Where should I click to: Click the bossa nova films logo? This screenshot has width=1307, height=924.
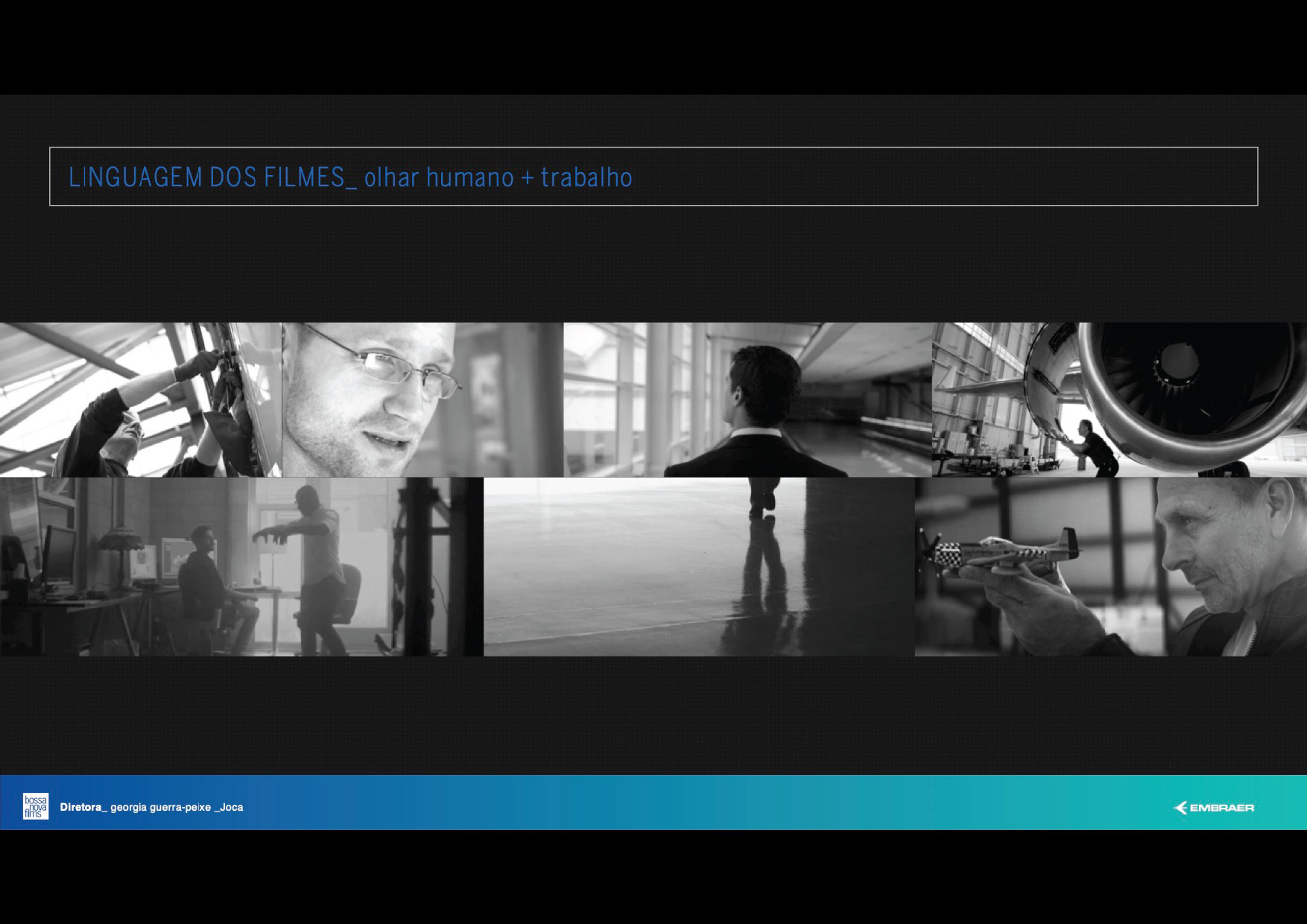pyautogui.click(x=35, y=806)
